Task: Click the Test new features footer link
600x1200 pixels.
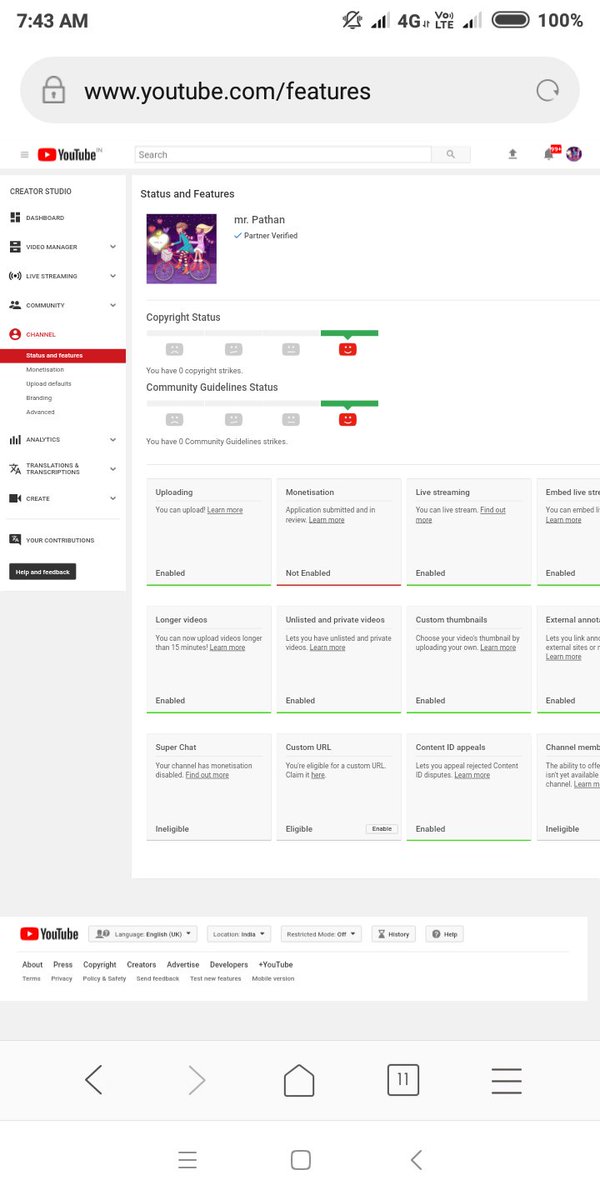Action: (216, 979)
